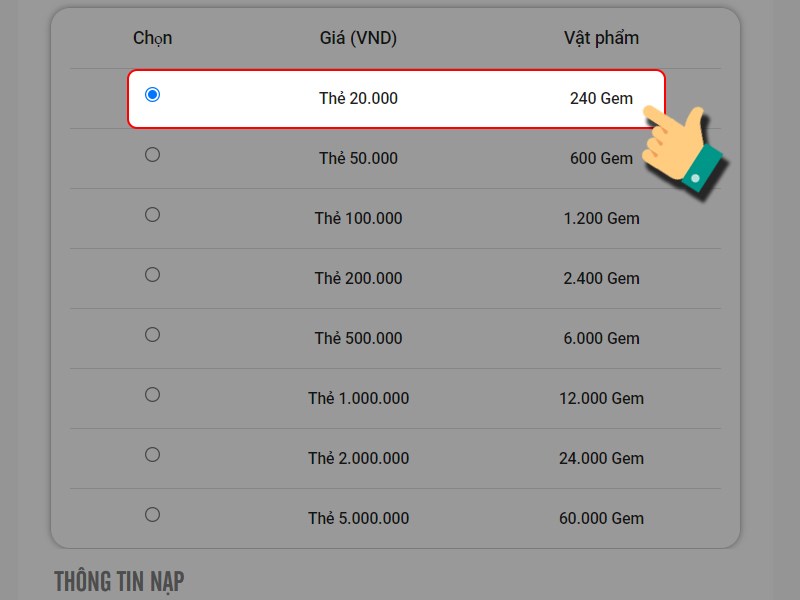The width and height of the screenshot is (800, 600).
Task: Click the Chọn column header
Action: coord(153,38)
